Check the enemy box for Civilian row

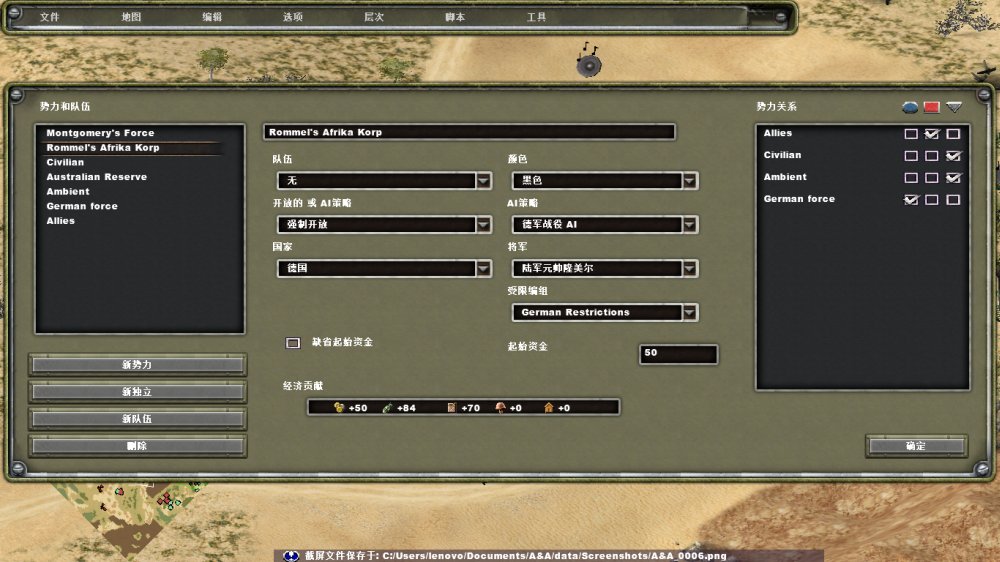[932, 156]
